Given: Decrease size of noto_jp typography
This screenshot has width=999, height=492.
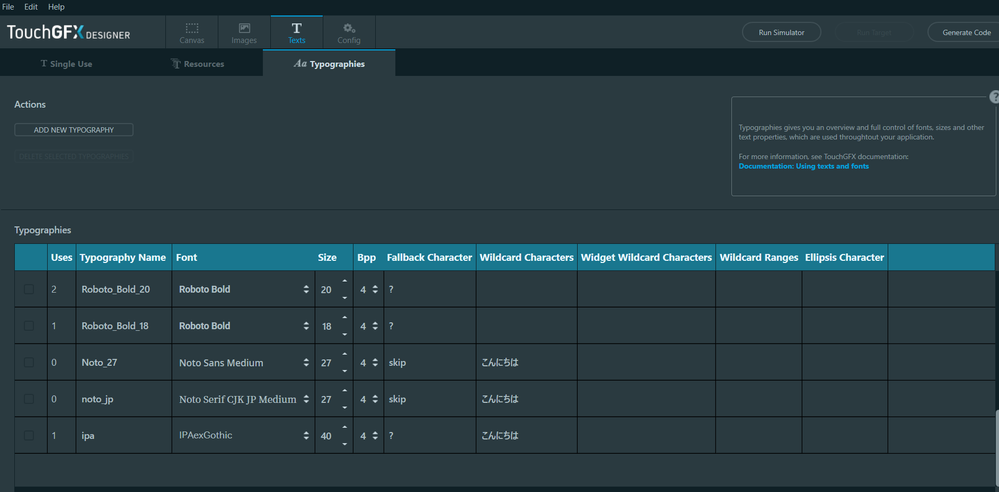Looking at the screenshot, I should click(345, 407).
